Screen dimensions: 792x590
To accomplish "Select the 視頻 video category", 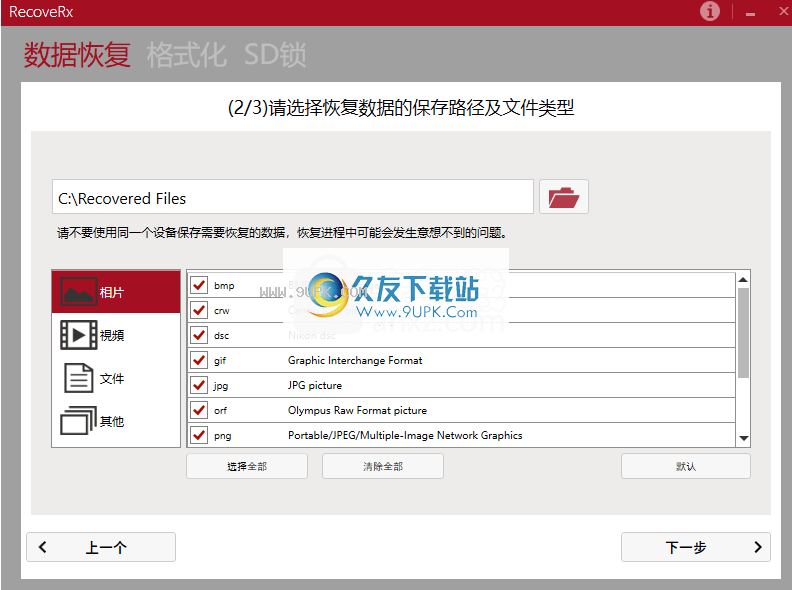I will 116,335.
